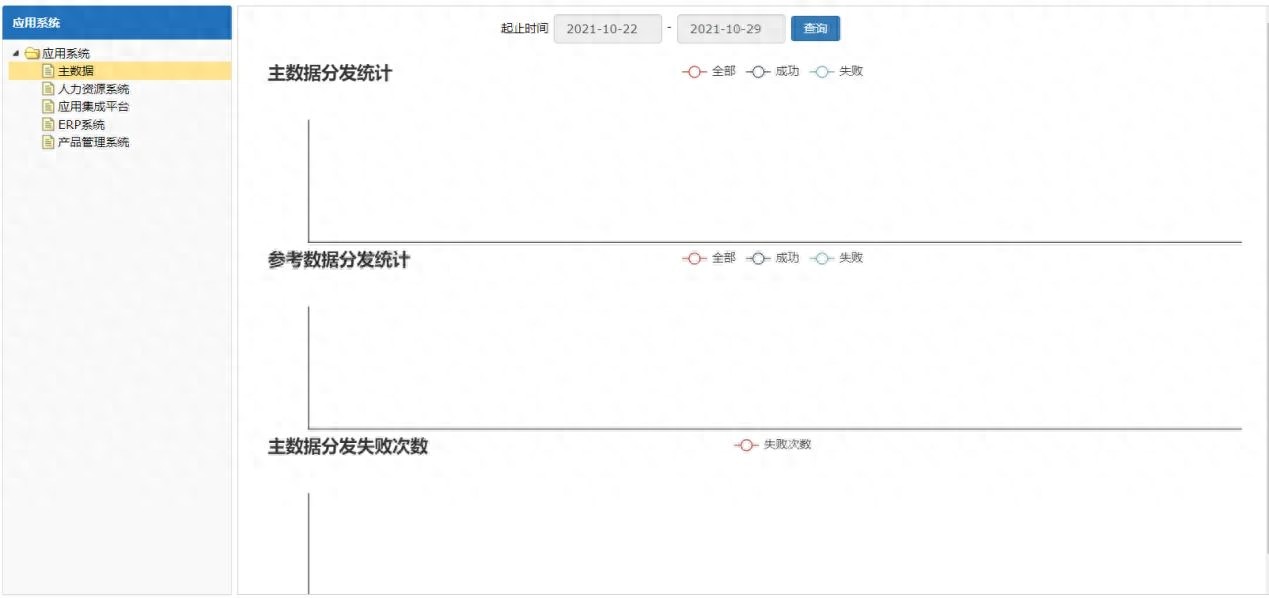This screenshot has width=1269, height=598.
Task: Click the 应用系统 root folder icon
Action: pos(32,54)
